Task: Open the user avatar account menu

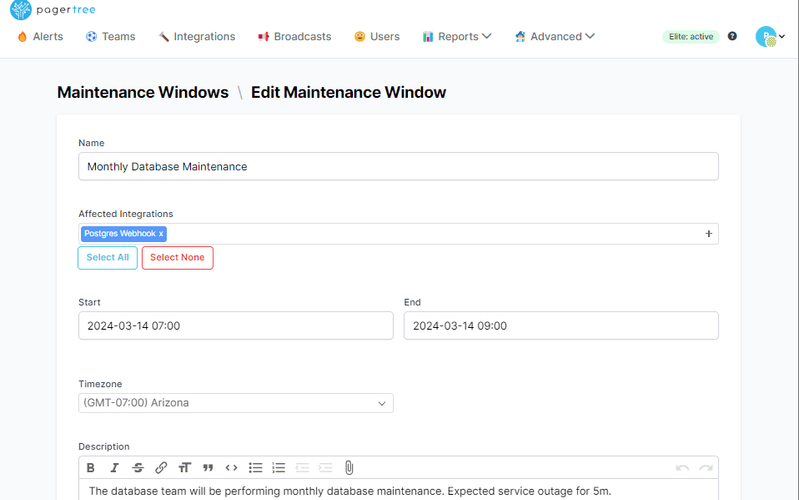Action: 770,37
